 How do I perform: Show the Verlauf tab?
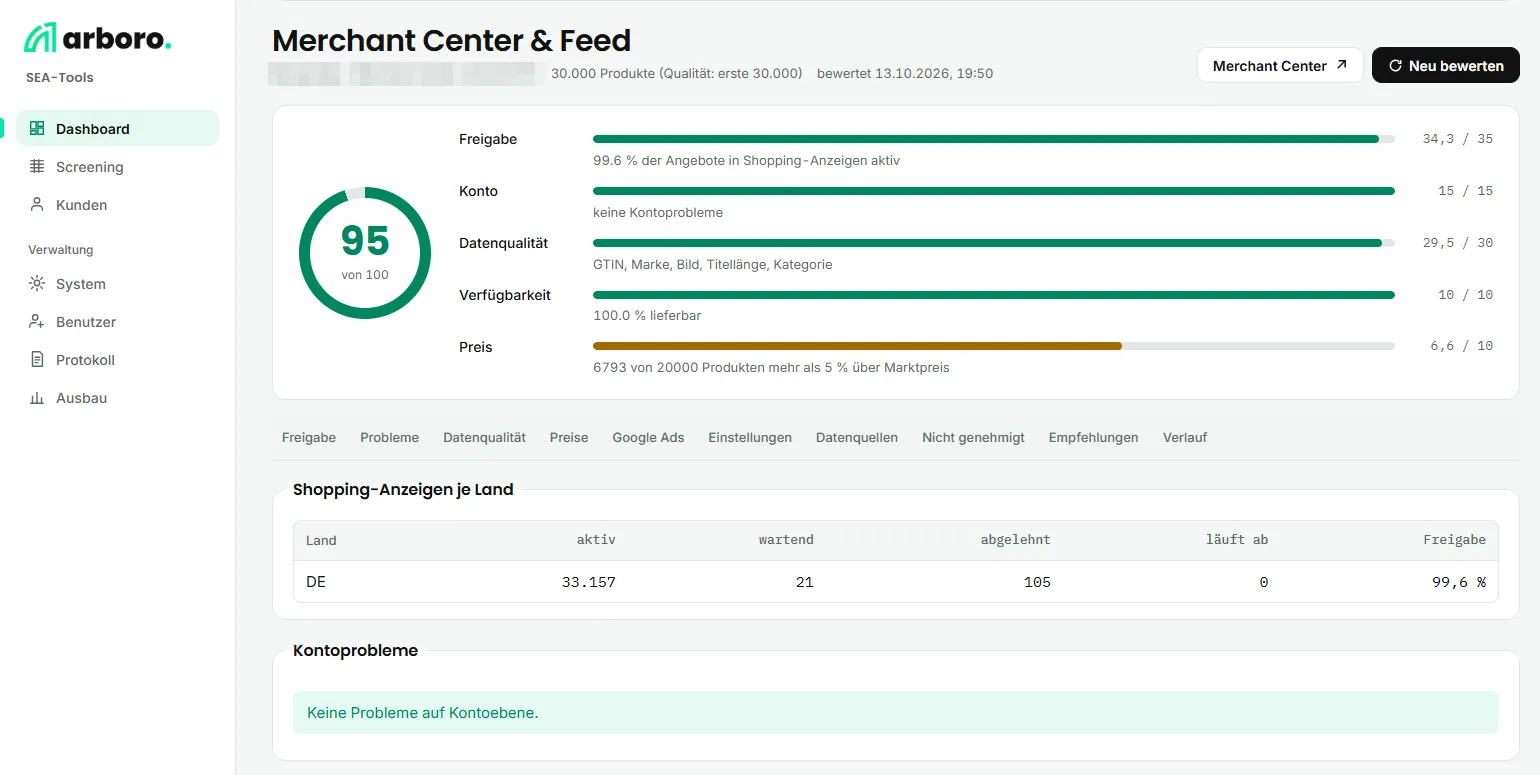point(1185,437)
